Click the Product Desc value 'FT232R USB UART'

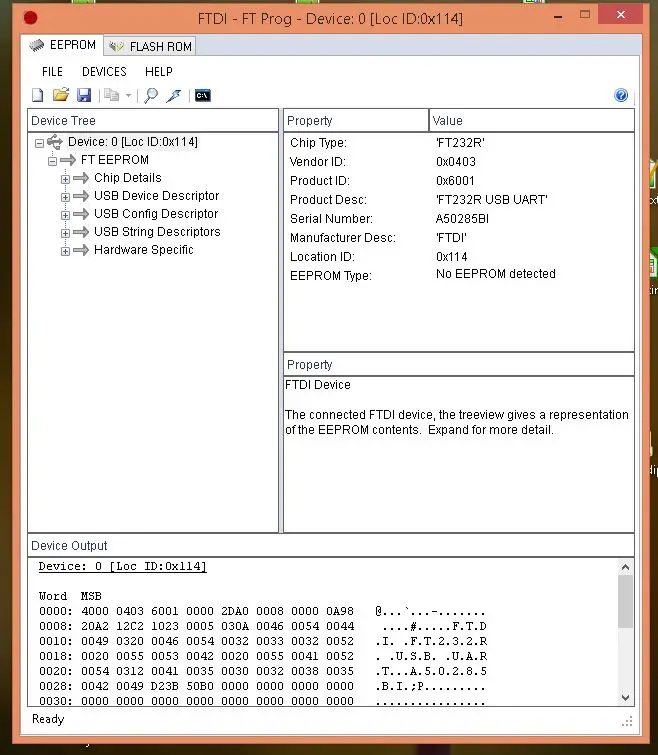(491, 200)
